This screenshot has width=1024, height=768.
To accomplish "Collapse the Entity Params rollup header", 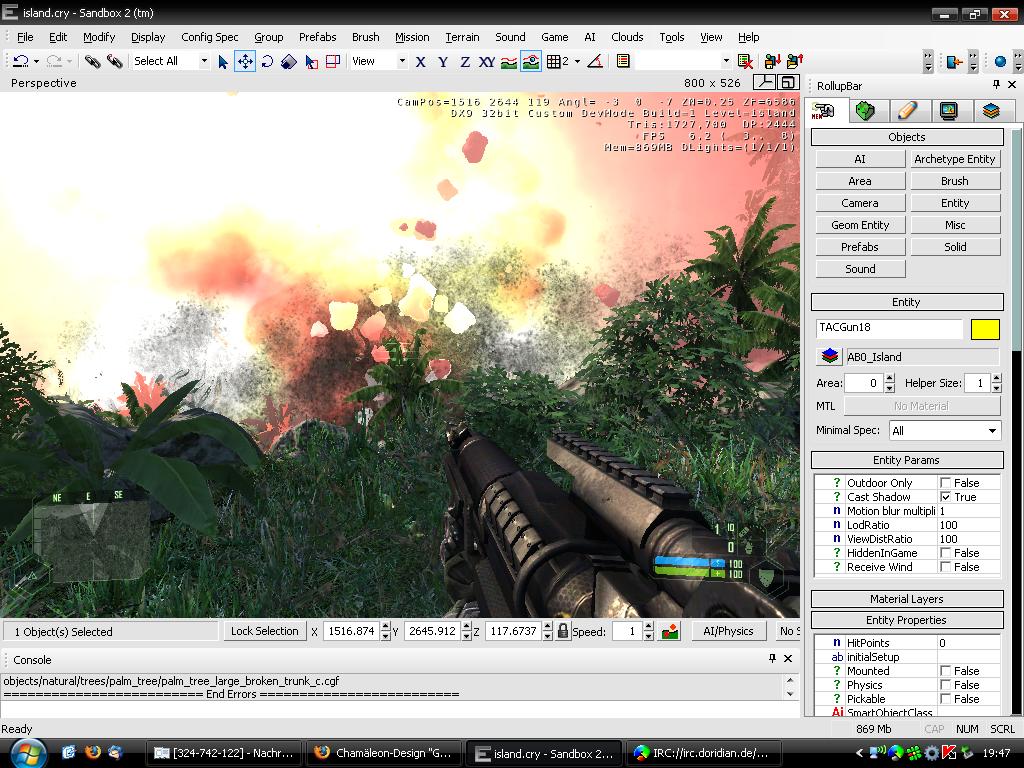I will tap(907, 460).
